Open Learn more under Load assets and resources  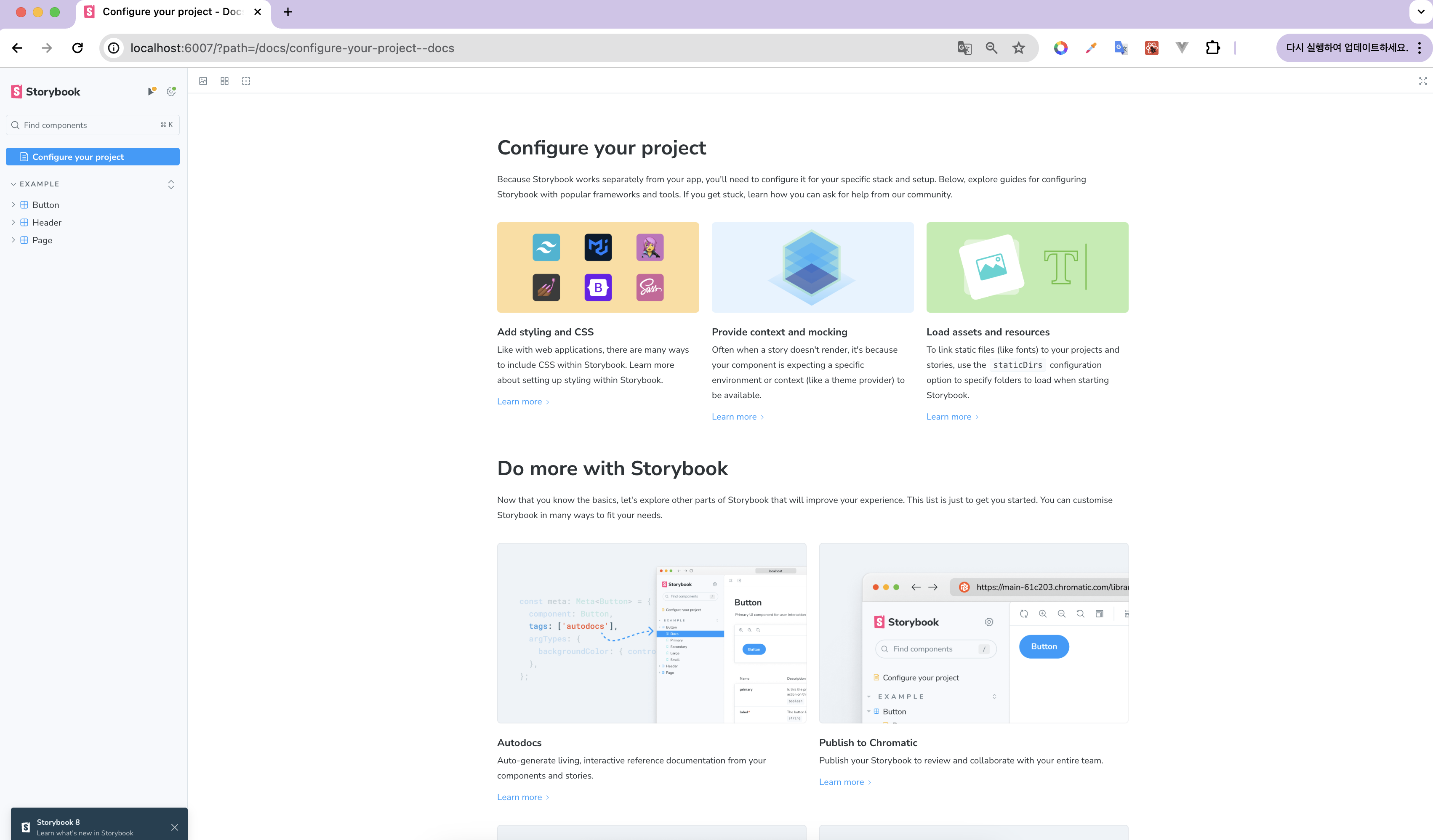point(953,417)
